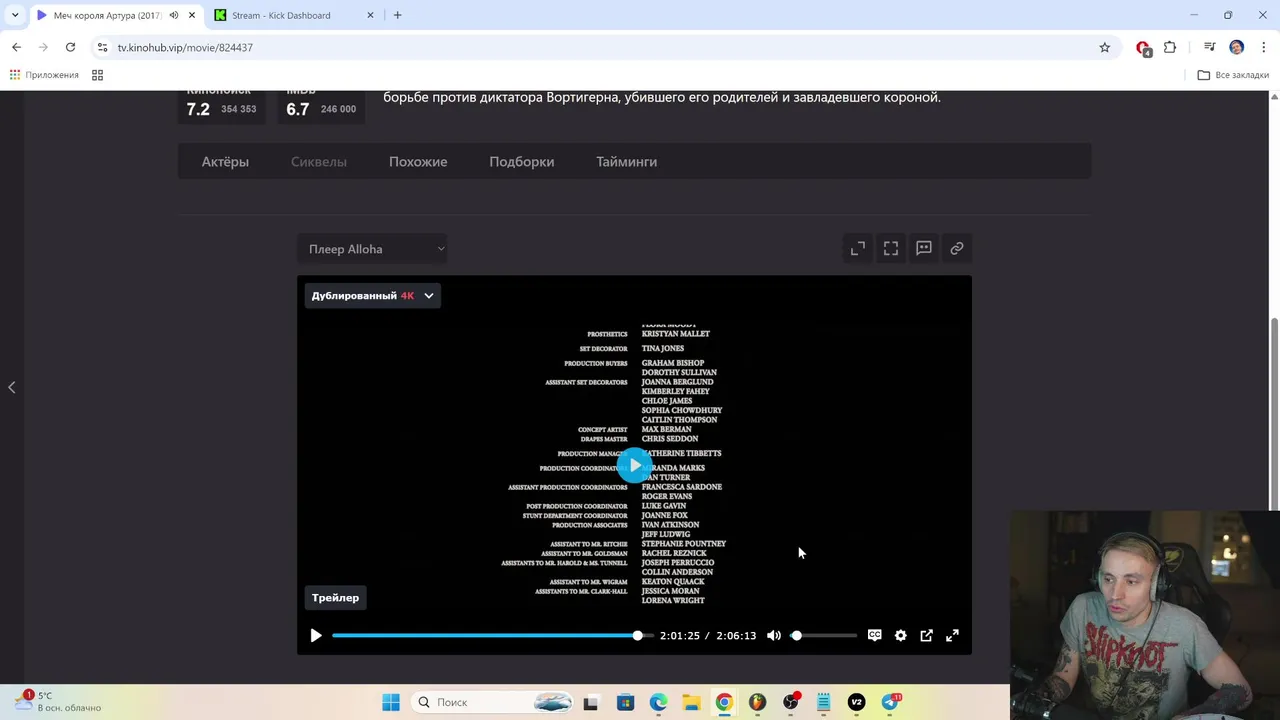Image resolution: width=1280 pixels, height=720 pixels.
Task: Open the Windows Start menu
Action: [x=391, y=702]
